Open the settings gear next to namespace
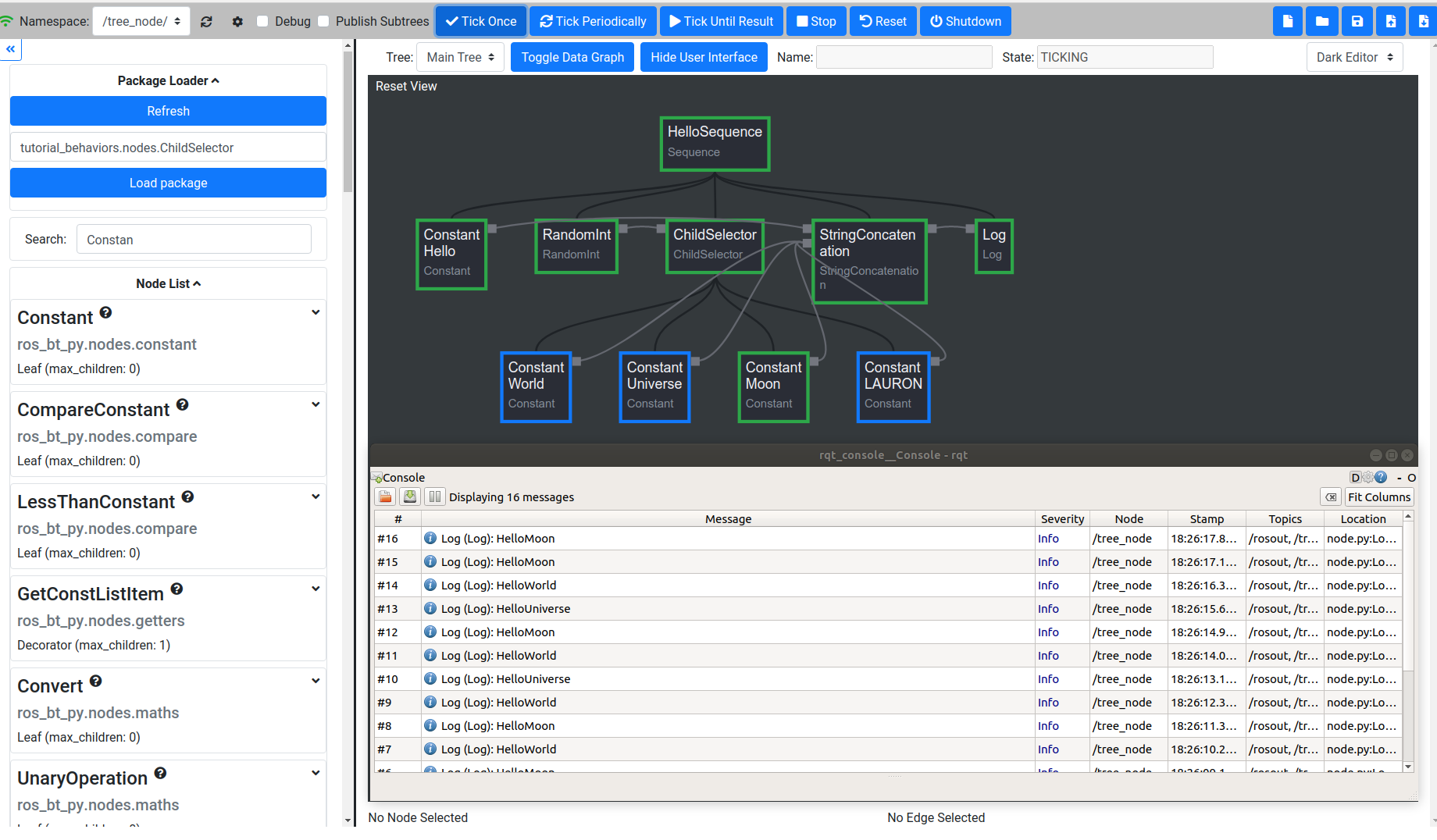This screenshot has width=1437, height=840. pos(237,22)
